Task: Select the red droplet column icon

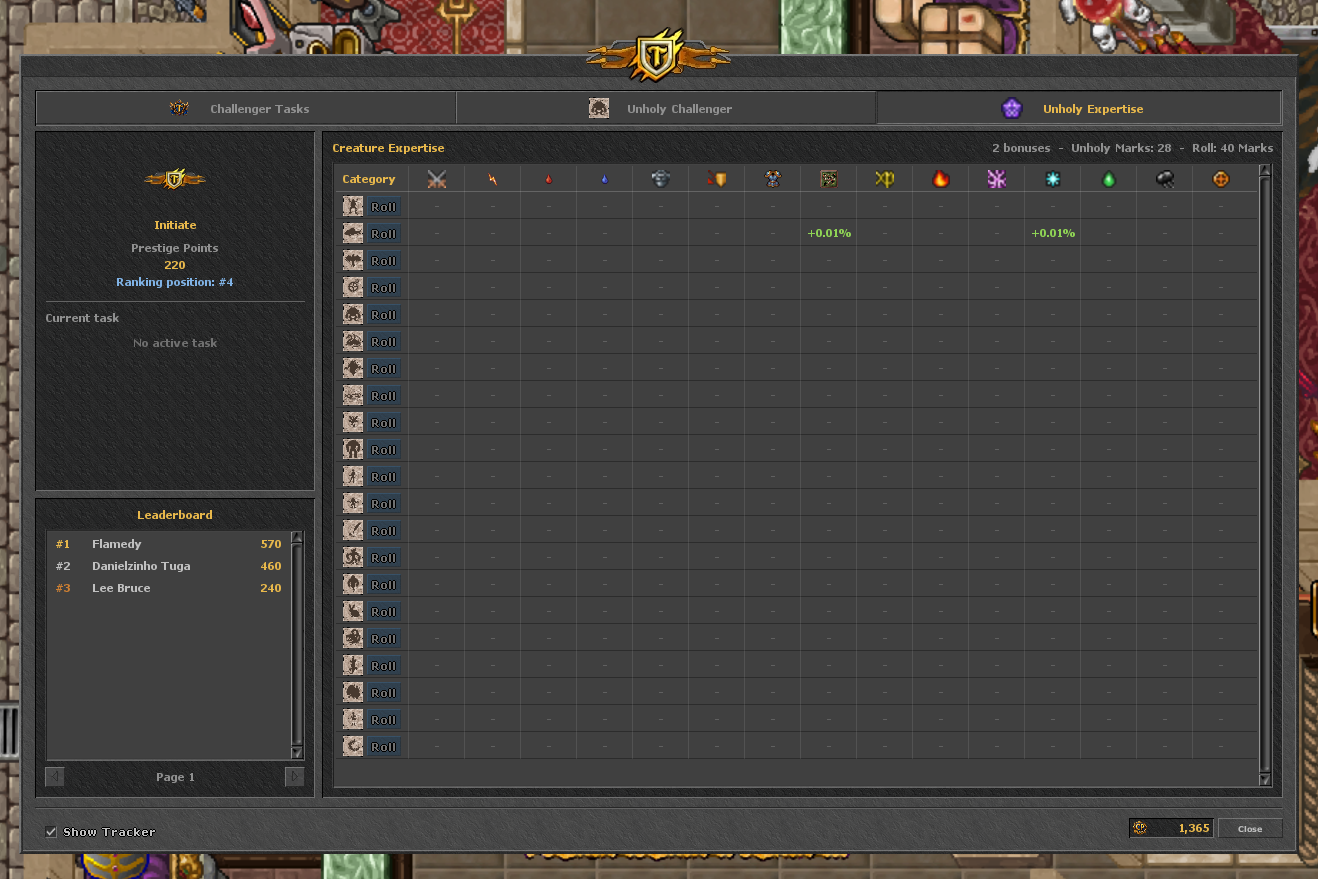Action: [x=548, y=179]
